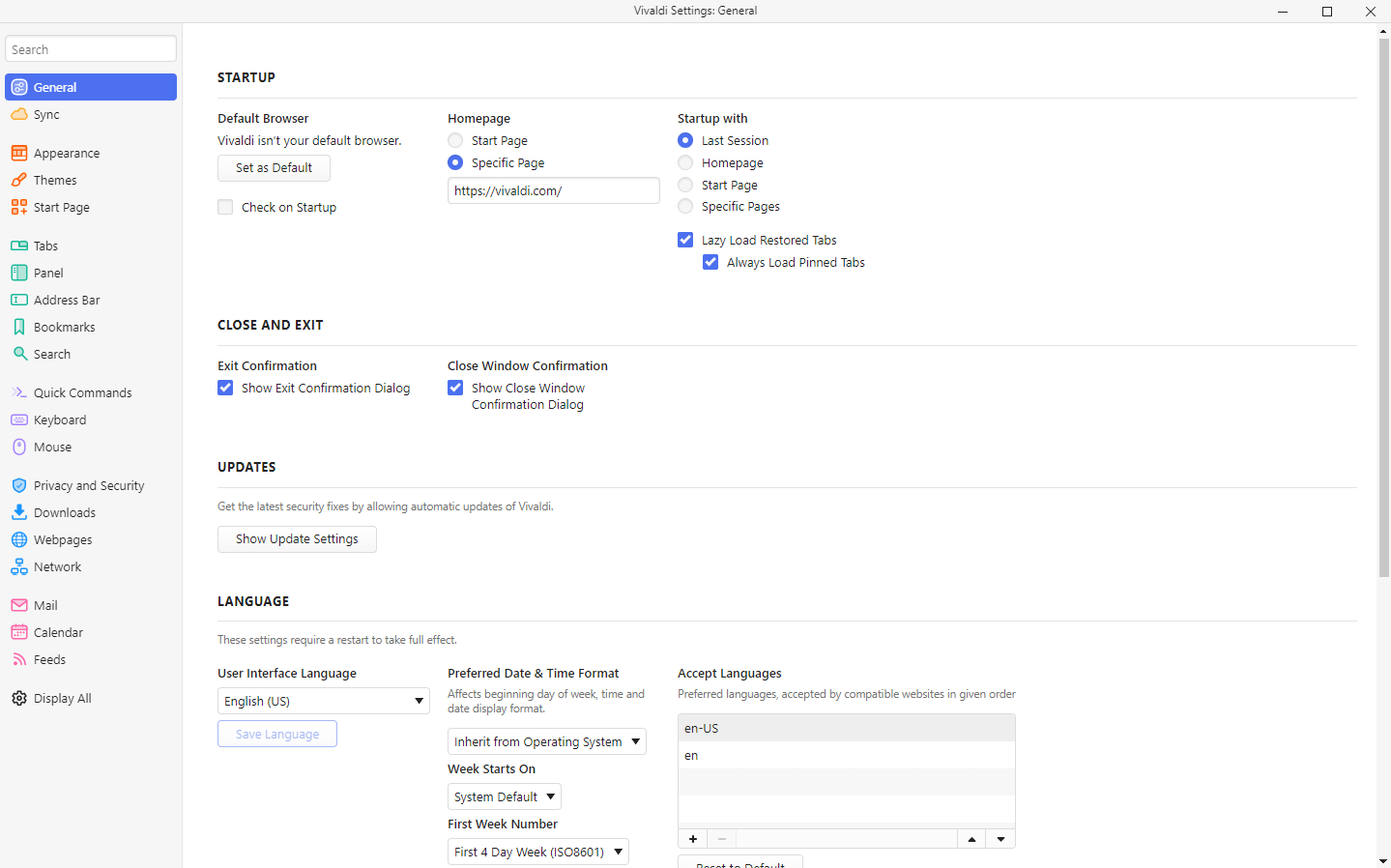
Task: Toggle Always Load Pinned Tabs checkbox
Action: (710, 262)
